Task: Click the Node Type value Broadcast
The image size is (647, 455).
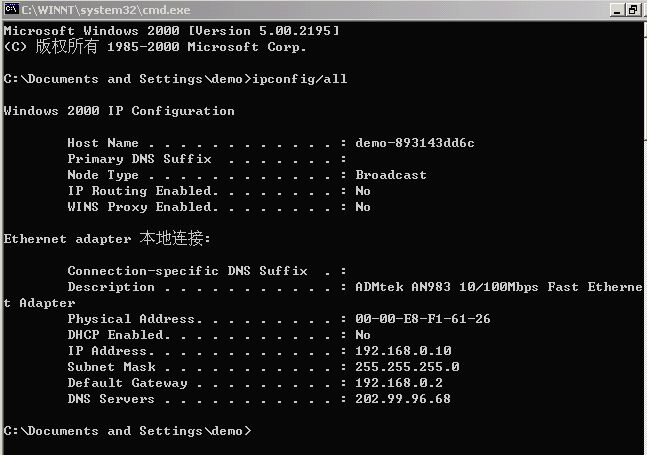Action: point(390,175)
